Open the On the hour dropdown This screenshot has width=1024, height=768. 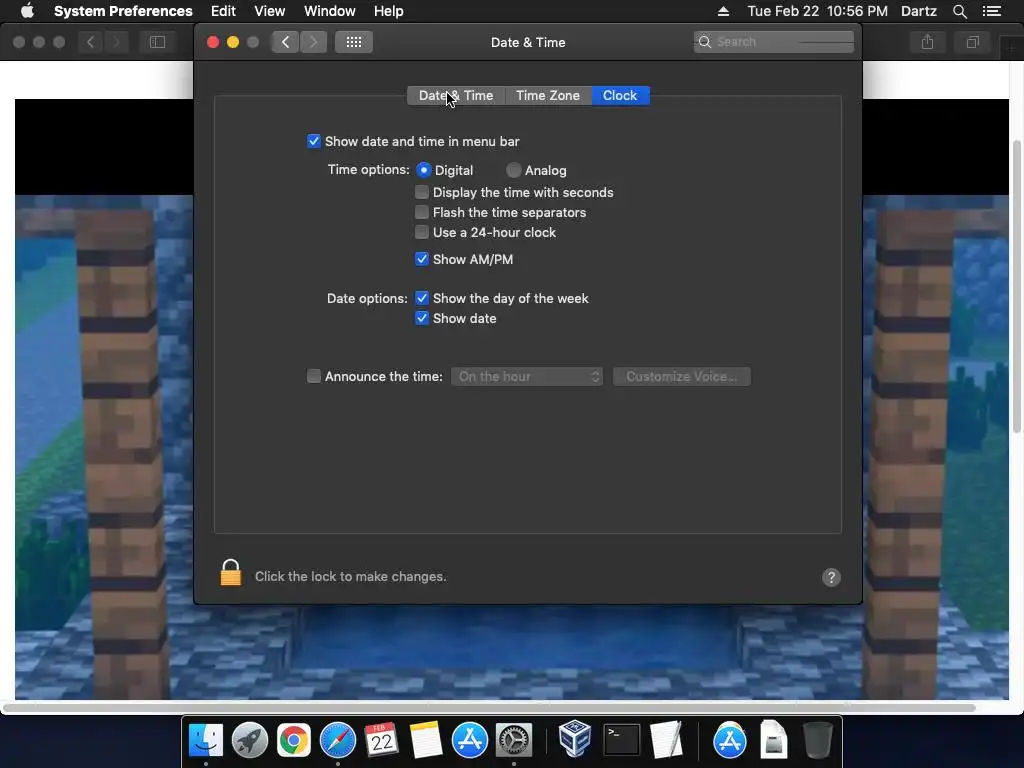tap(527, 376)
